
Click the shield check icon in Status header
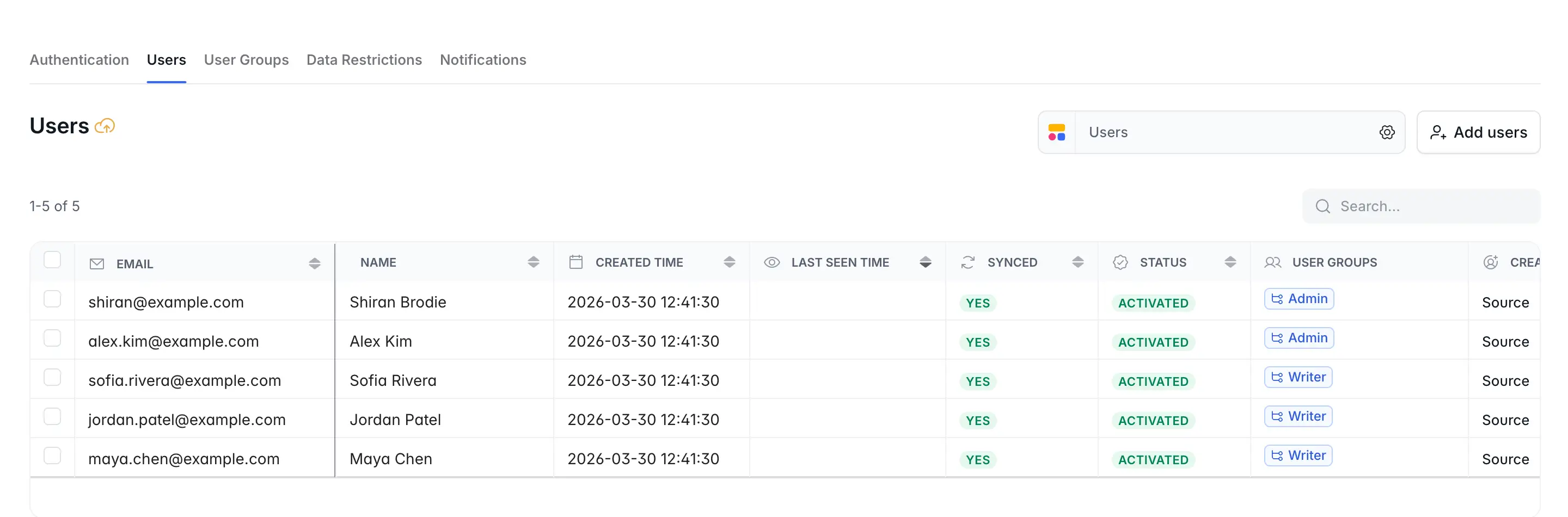[1122, 262]
